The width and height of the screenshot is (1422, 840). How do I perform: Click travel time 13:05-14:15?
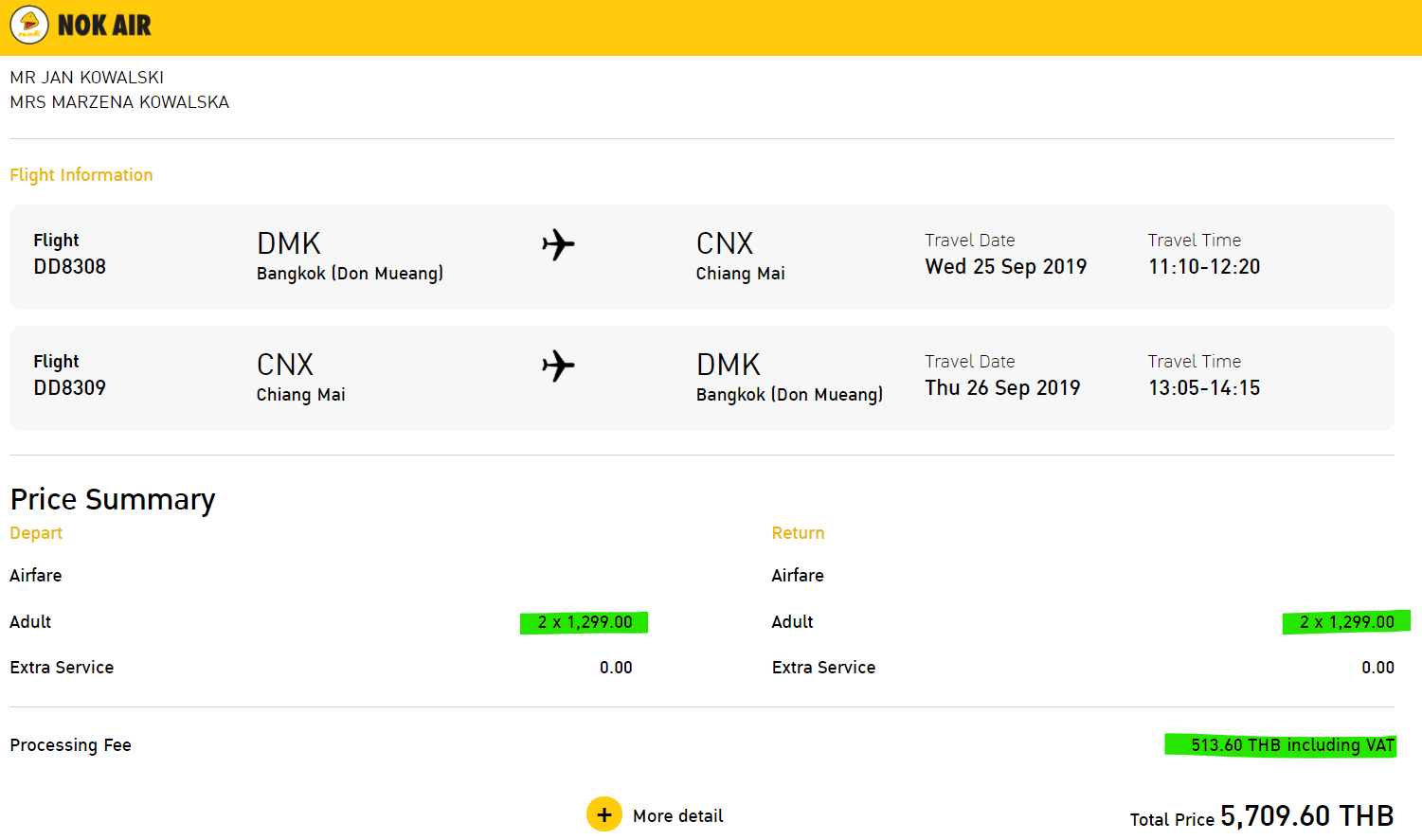click(x=1204, y=388)
